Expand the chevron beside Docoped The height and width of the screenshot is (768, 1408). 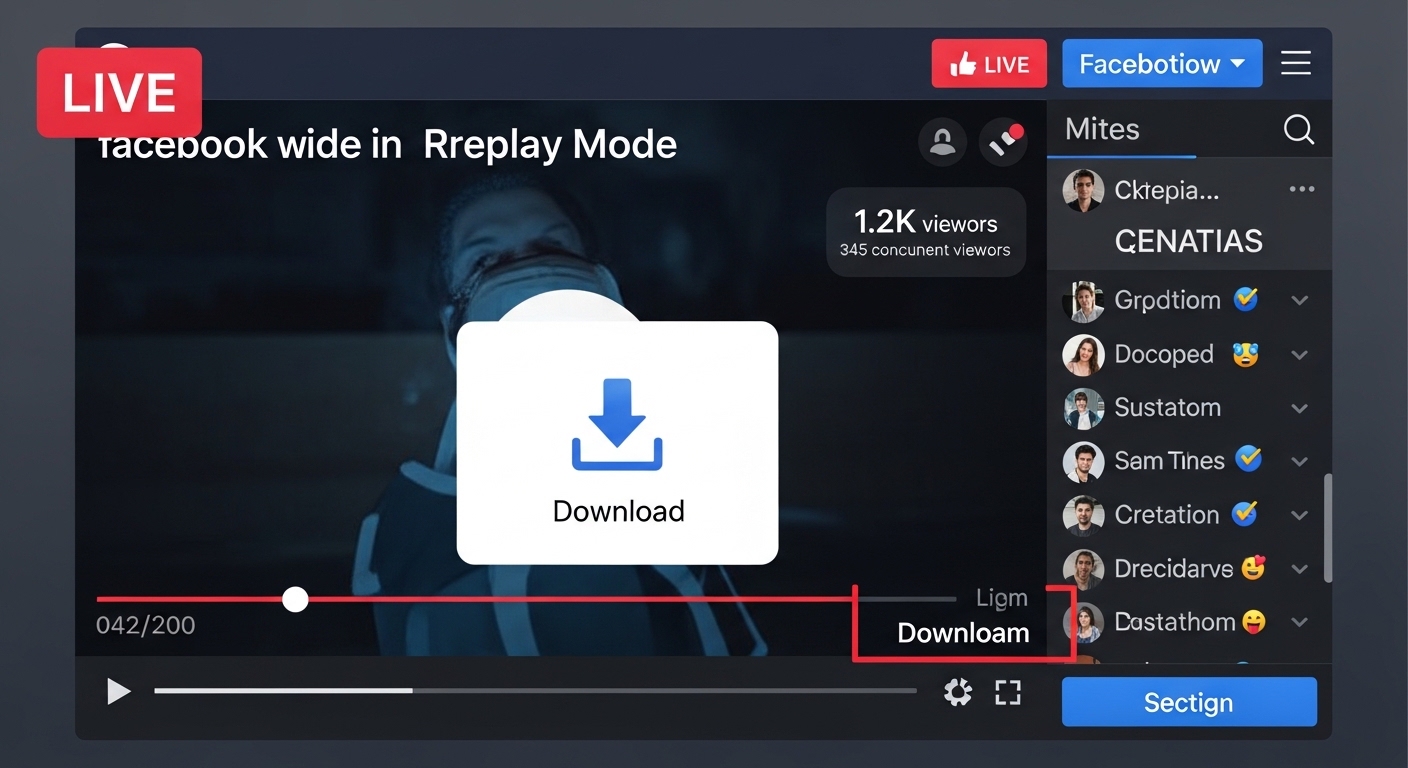click(x=1299, y=354)
